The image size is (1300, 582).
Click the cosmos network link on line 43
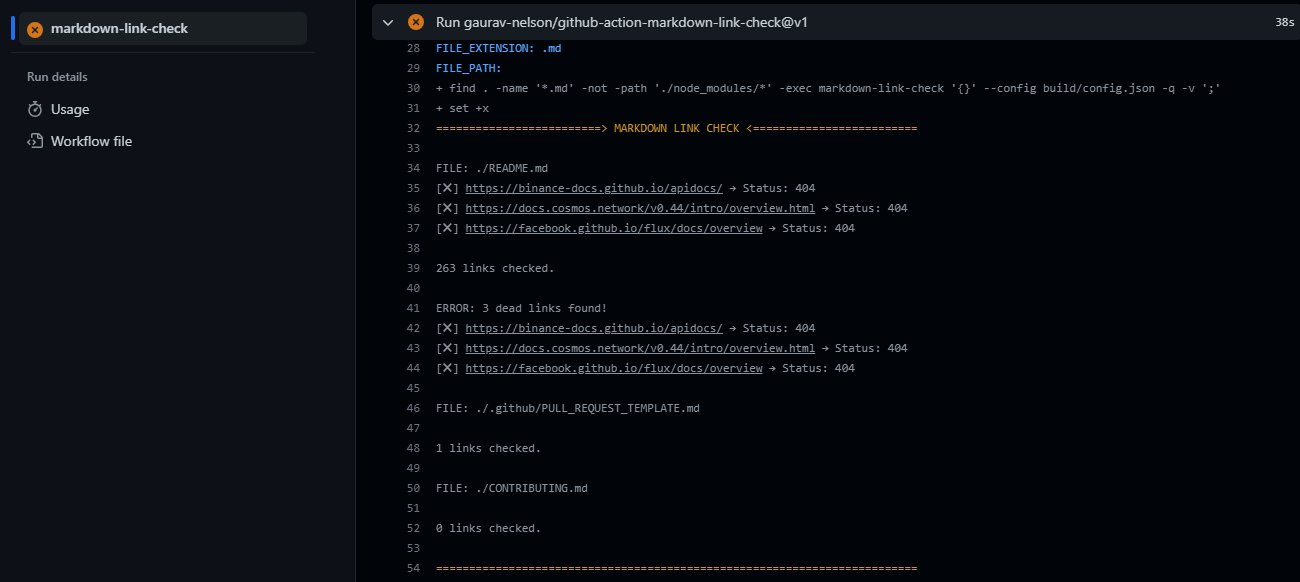(x=640, y=348)
